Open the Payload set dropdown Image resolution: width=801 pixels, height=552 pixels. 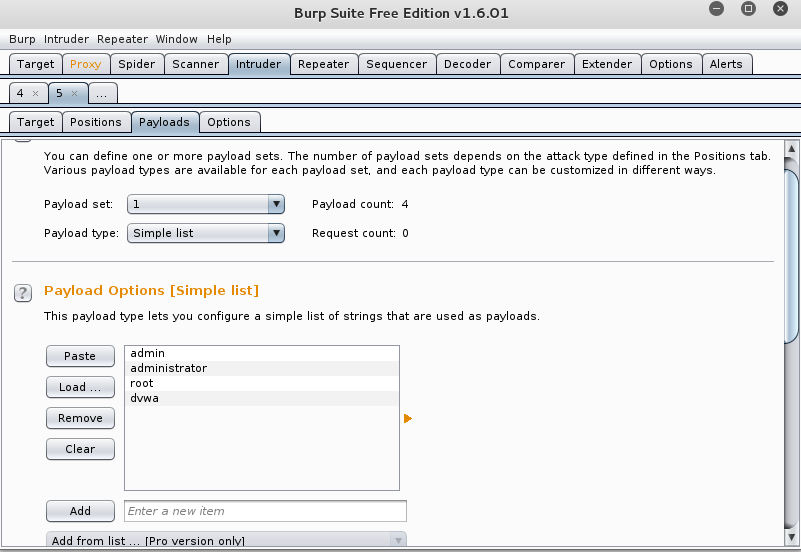206,204
